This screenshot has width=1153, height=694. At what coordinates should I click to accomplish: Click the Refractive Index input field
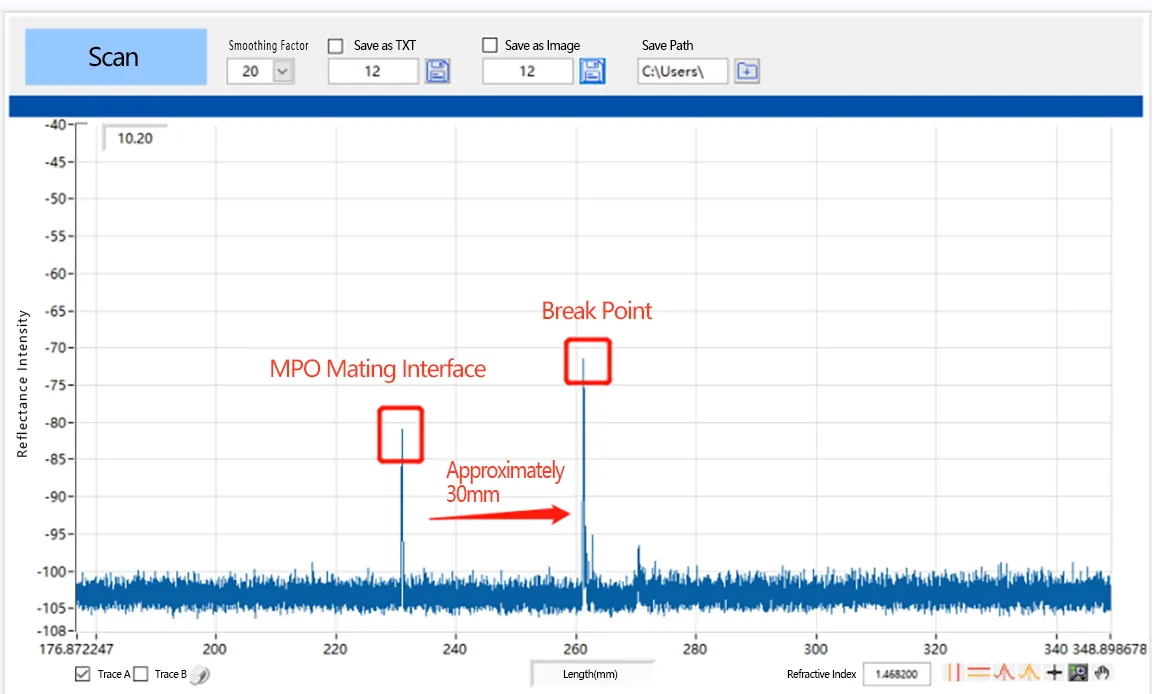tap(896, 674)
